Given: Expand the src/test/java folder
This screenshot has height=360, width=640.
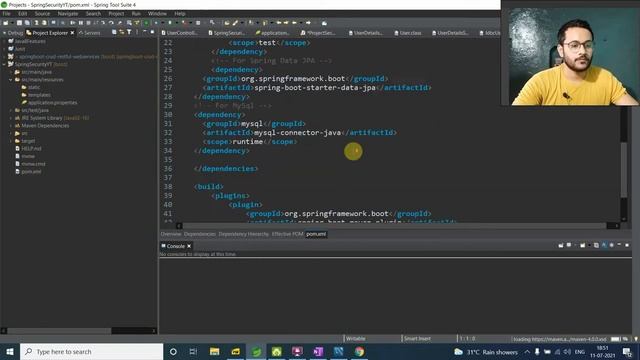Looking at the screenshot, I should [11, 110].
